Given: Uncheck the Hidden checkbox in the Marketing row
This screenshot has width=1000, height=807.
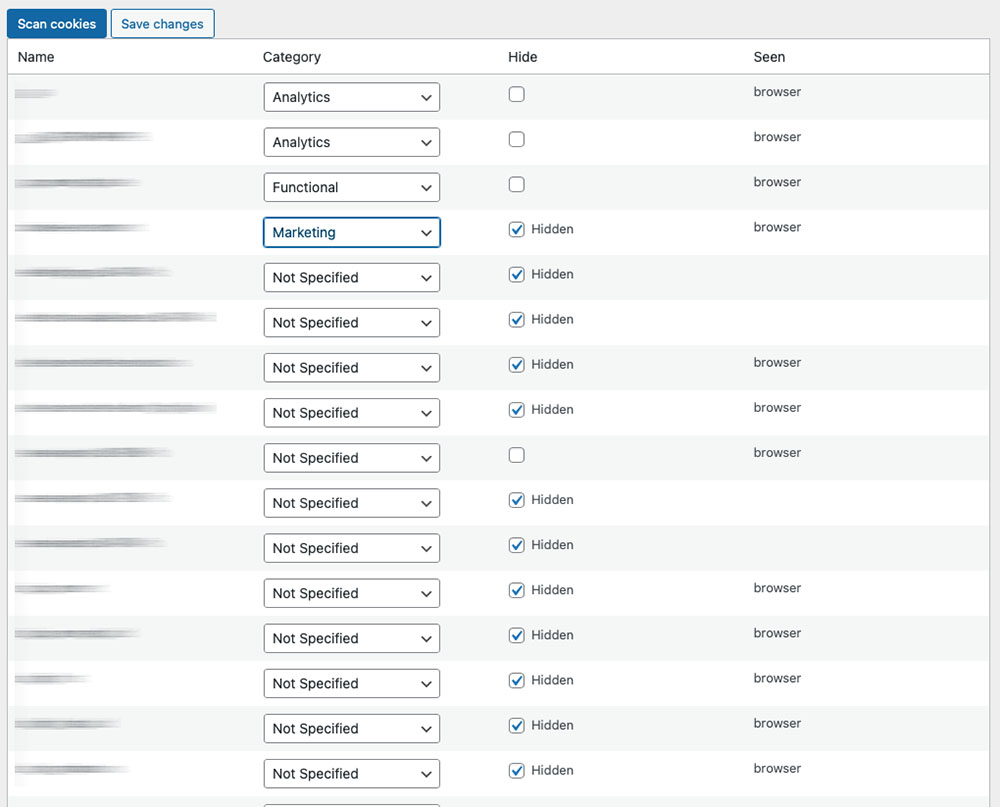Looking at the screenshot, I should coord(516,229).
